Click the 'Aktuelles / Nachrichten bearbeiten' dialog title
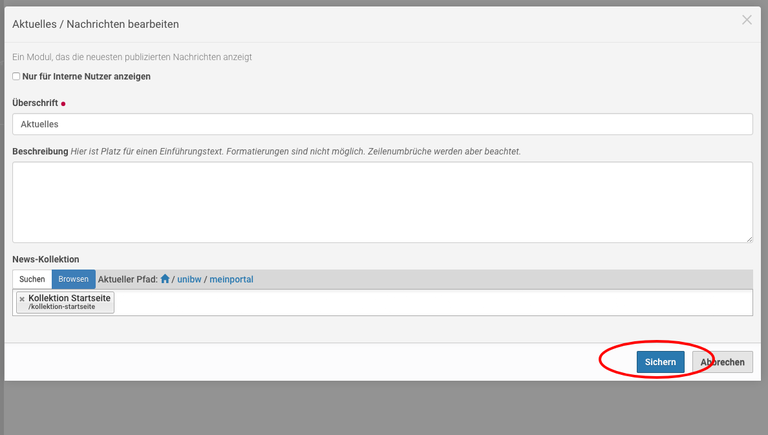Image resolution: width=768 pixels, height=435 pixels. point(96,24)
